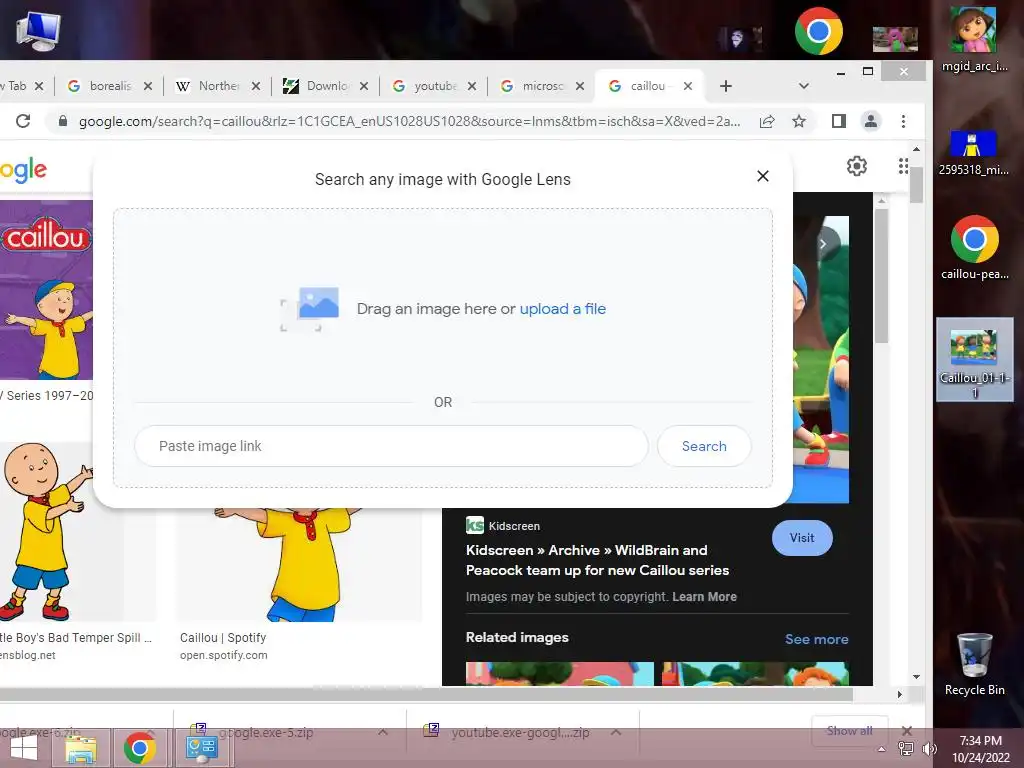Select the Computer desktop icon
The width and height of the screenshot is (1024, 768).
pos(39,31)
